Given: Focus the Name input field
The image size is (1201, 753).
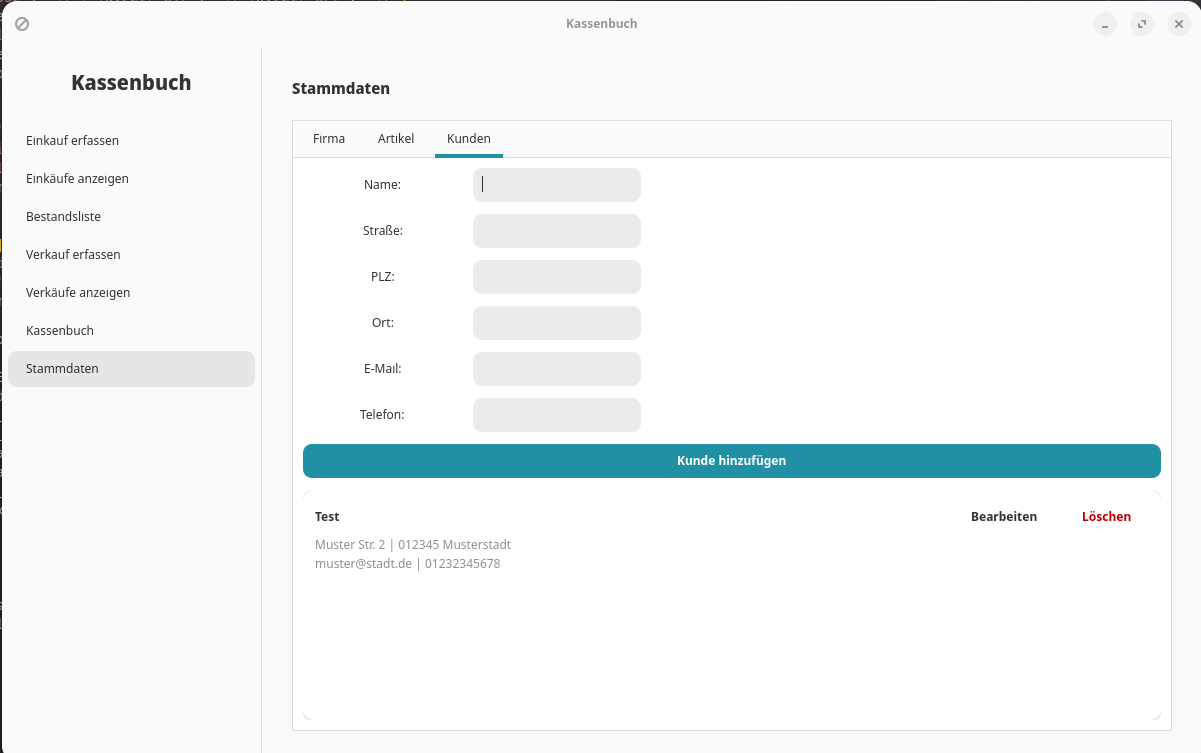Looking at the screenshot, I should click(556, 185).
